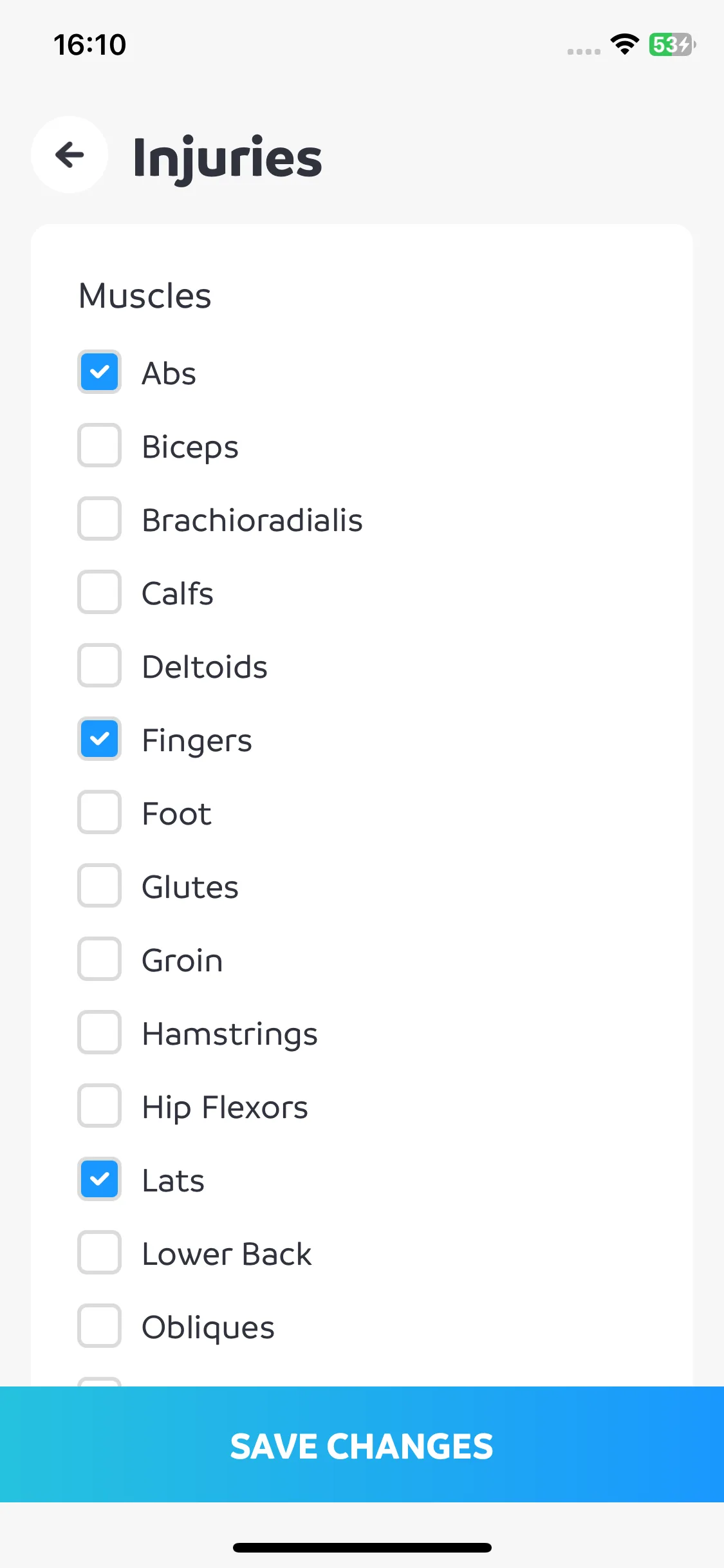This screenshot has height=1568, width=724.
Task: Uncheck the Abs checkbox
Action: (x=99, y=372)
